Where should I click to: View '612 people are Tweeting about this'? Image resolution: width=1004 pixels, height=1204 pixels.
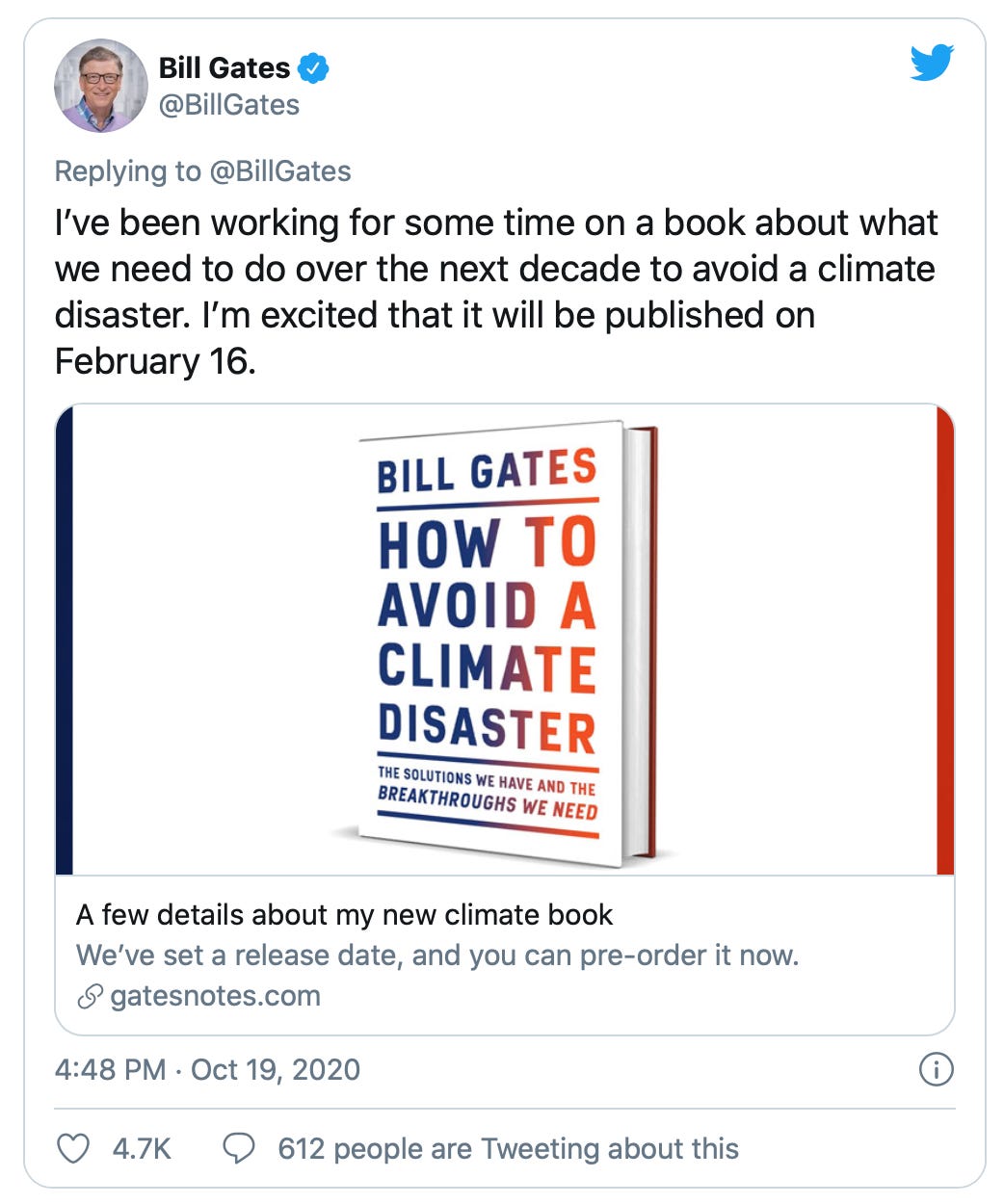tap(508, 1148)
